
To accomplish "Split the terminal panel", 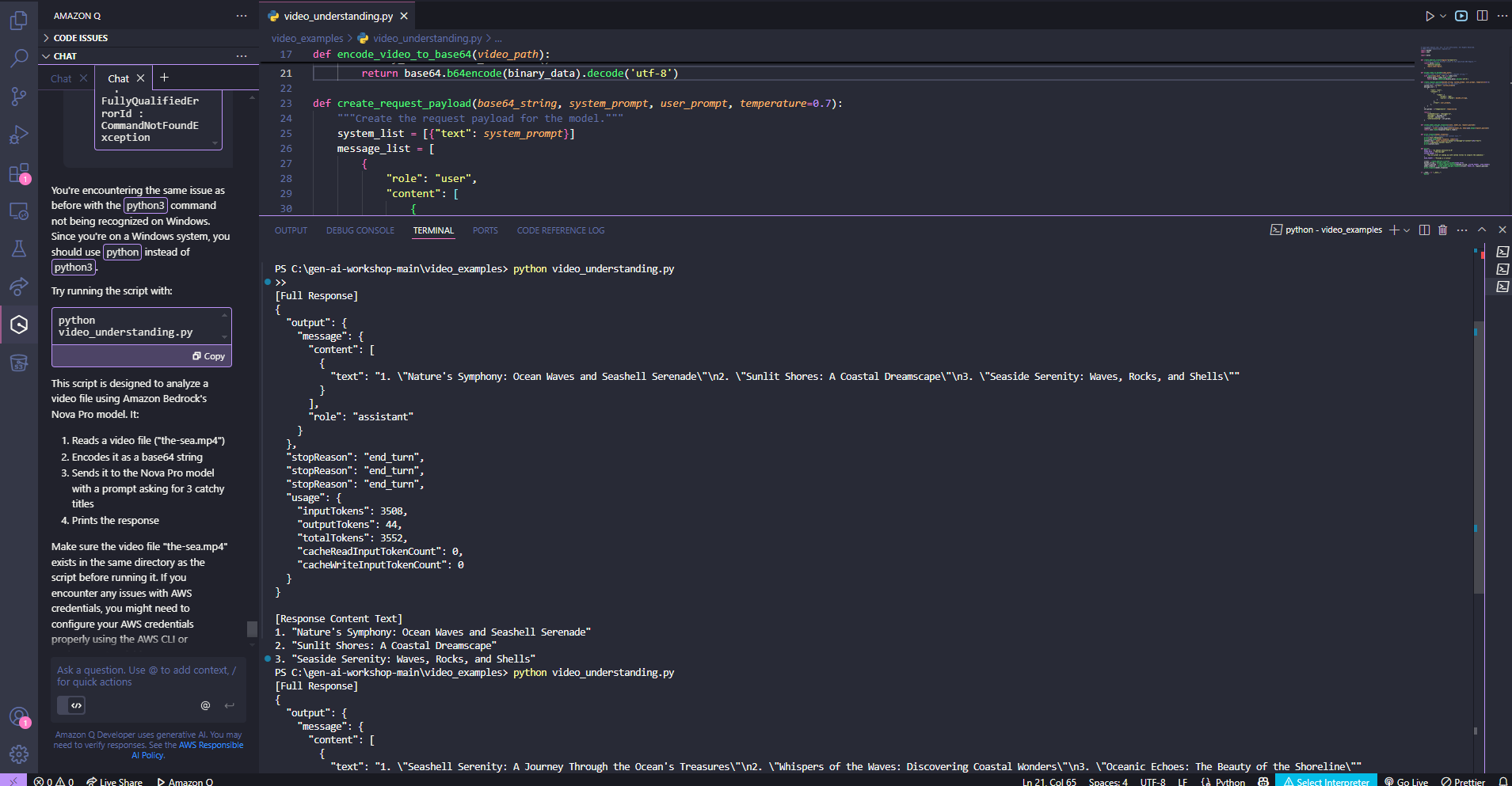I will pyautogui.click(x=1424, y=230).
